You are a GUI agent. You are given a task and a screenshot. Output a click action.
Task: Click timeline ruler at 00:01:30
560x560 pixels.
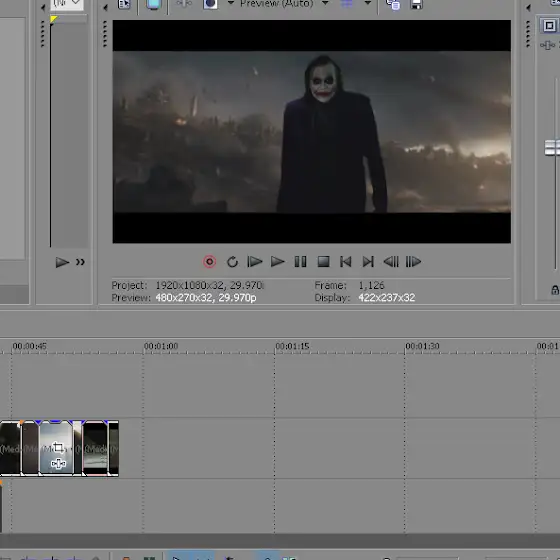422,346
